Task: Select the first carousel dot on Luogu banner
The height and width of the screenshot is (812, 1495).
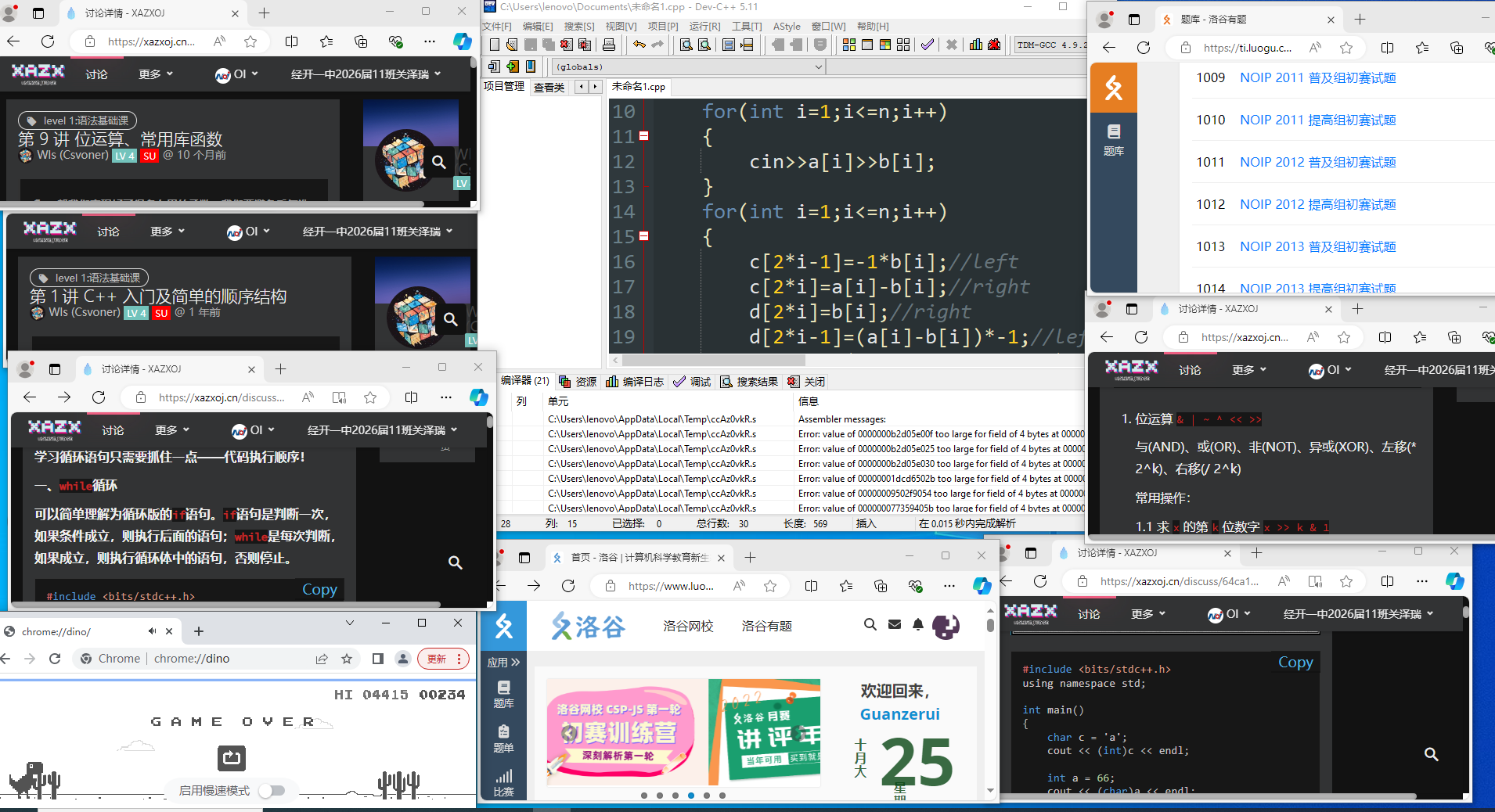Action: 644,796
